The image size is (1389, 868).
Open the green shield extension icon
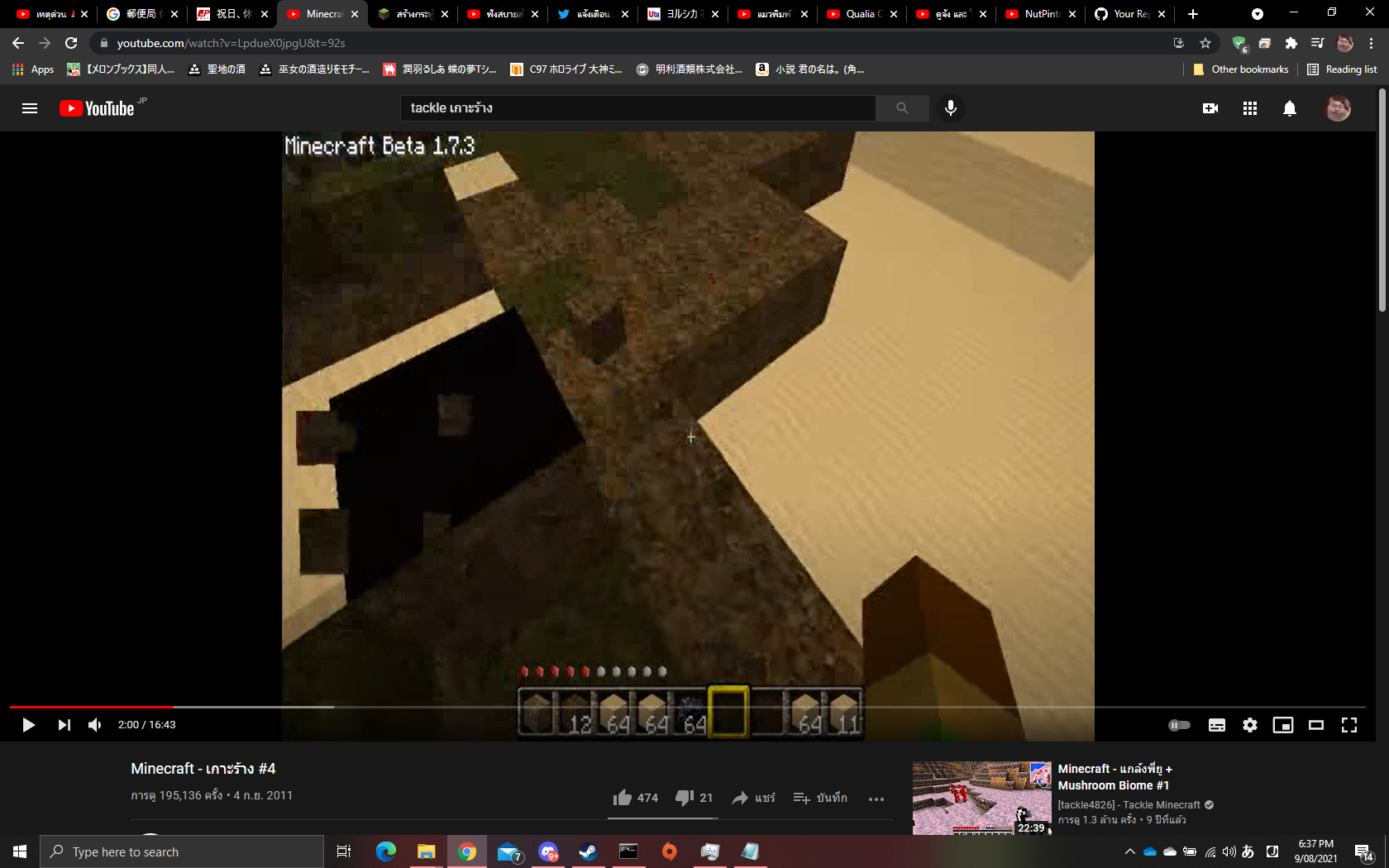pos(1239,43)
